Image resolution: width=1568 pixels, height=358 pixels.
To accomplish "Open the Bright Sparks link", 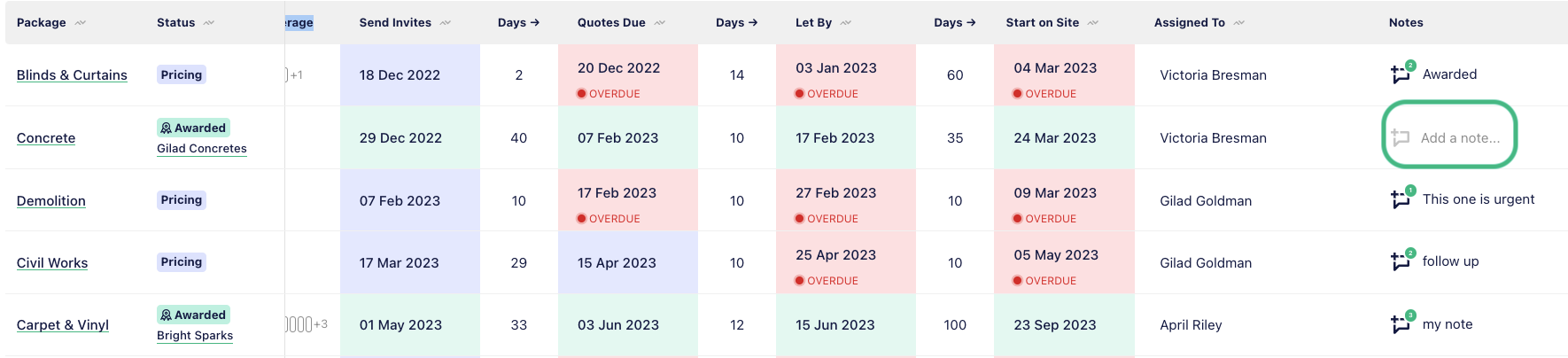I will (x=195, y=336).
